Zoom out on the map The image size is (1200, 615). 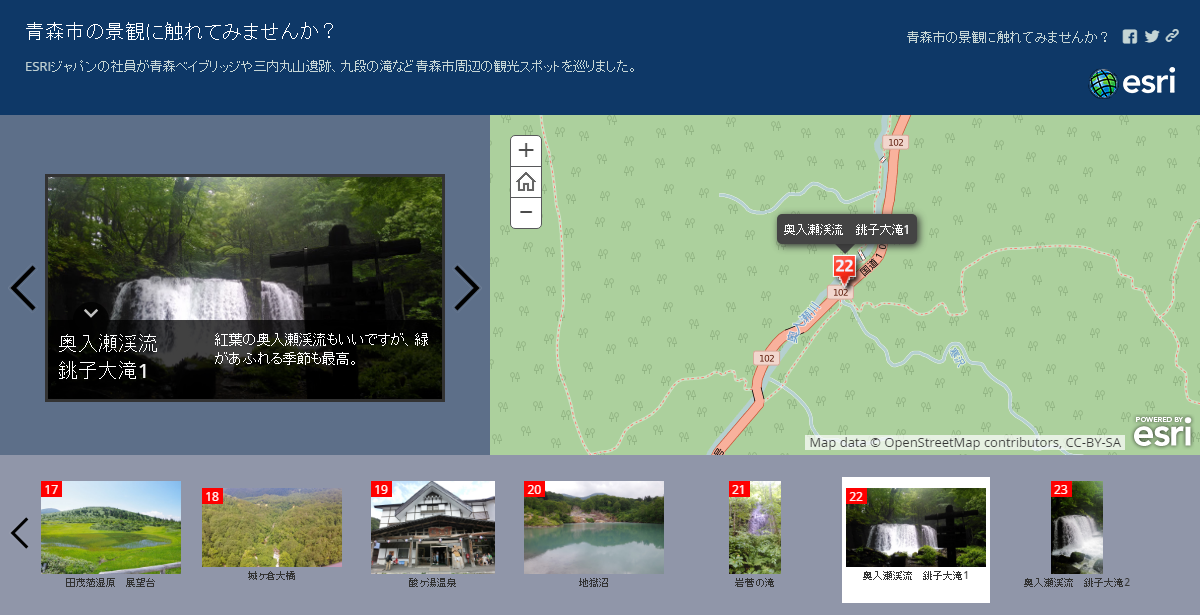click(525, 213)
